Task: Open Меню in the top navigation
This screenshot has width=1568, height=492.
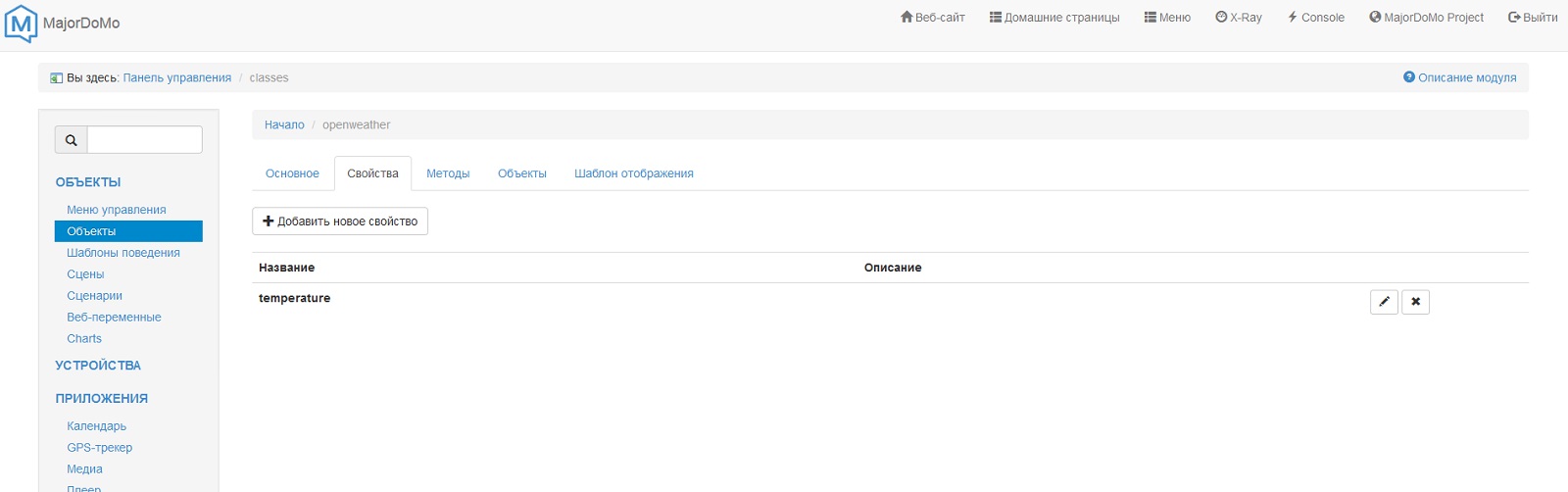Action: coord(1167,18)
